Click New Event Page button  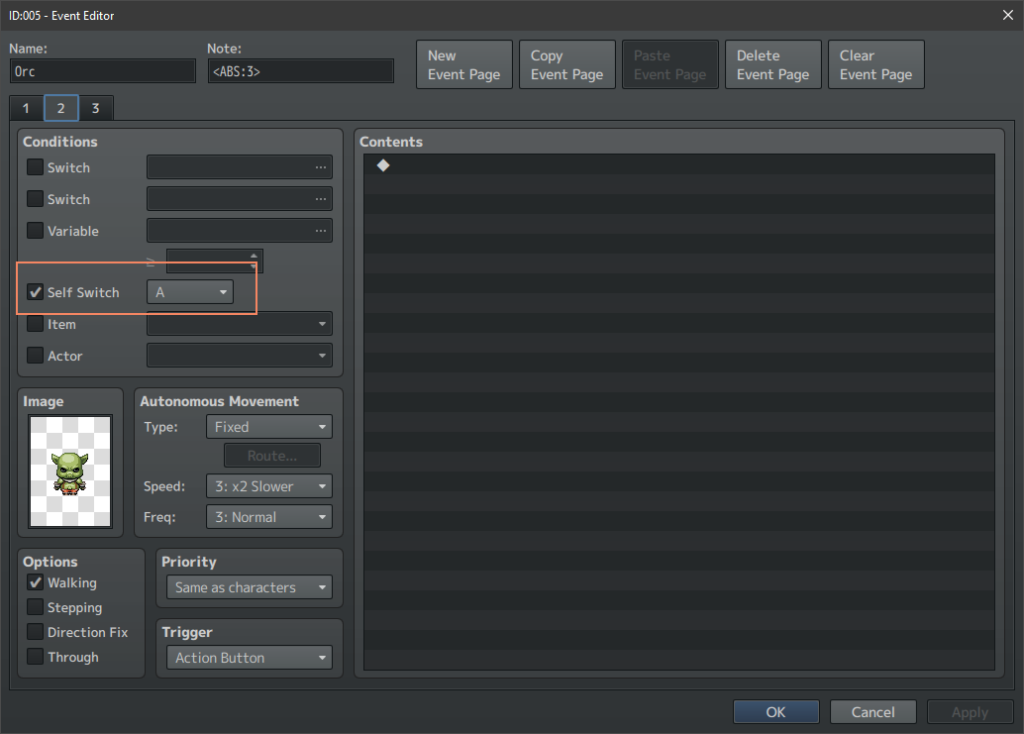(x=464, y=65)
